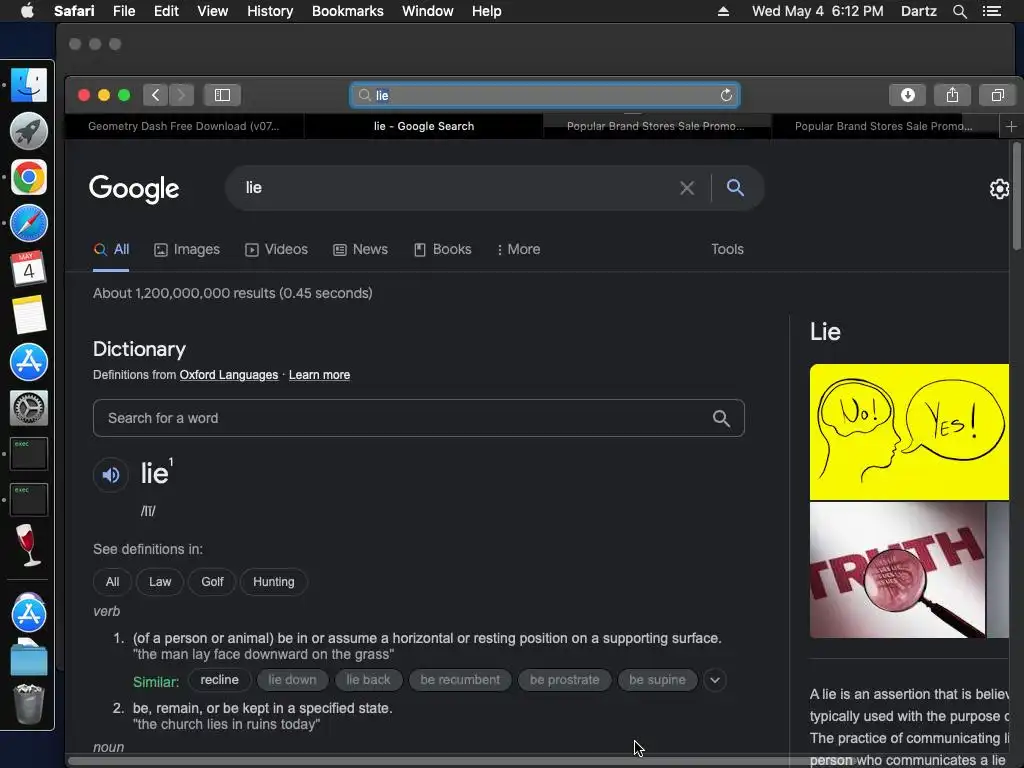1024x768 pixels.
Task: Switch to first Popular Brand Stores tab
Action: coord(656,126)
